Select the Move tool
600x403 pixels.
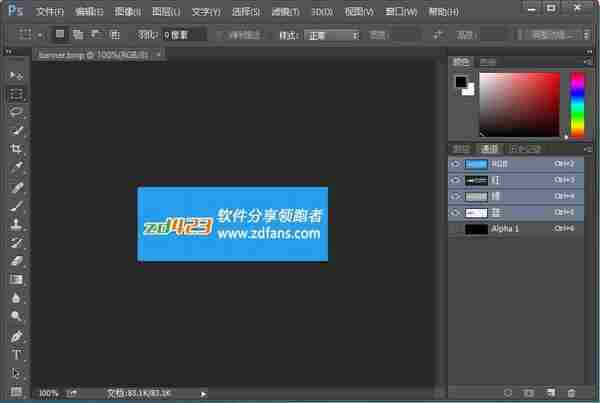[16, 75]
